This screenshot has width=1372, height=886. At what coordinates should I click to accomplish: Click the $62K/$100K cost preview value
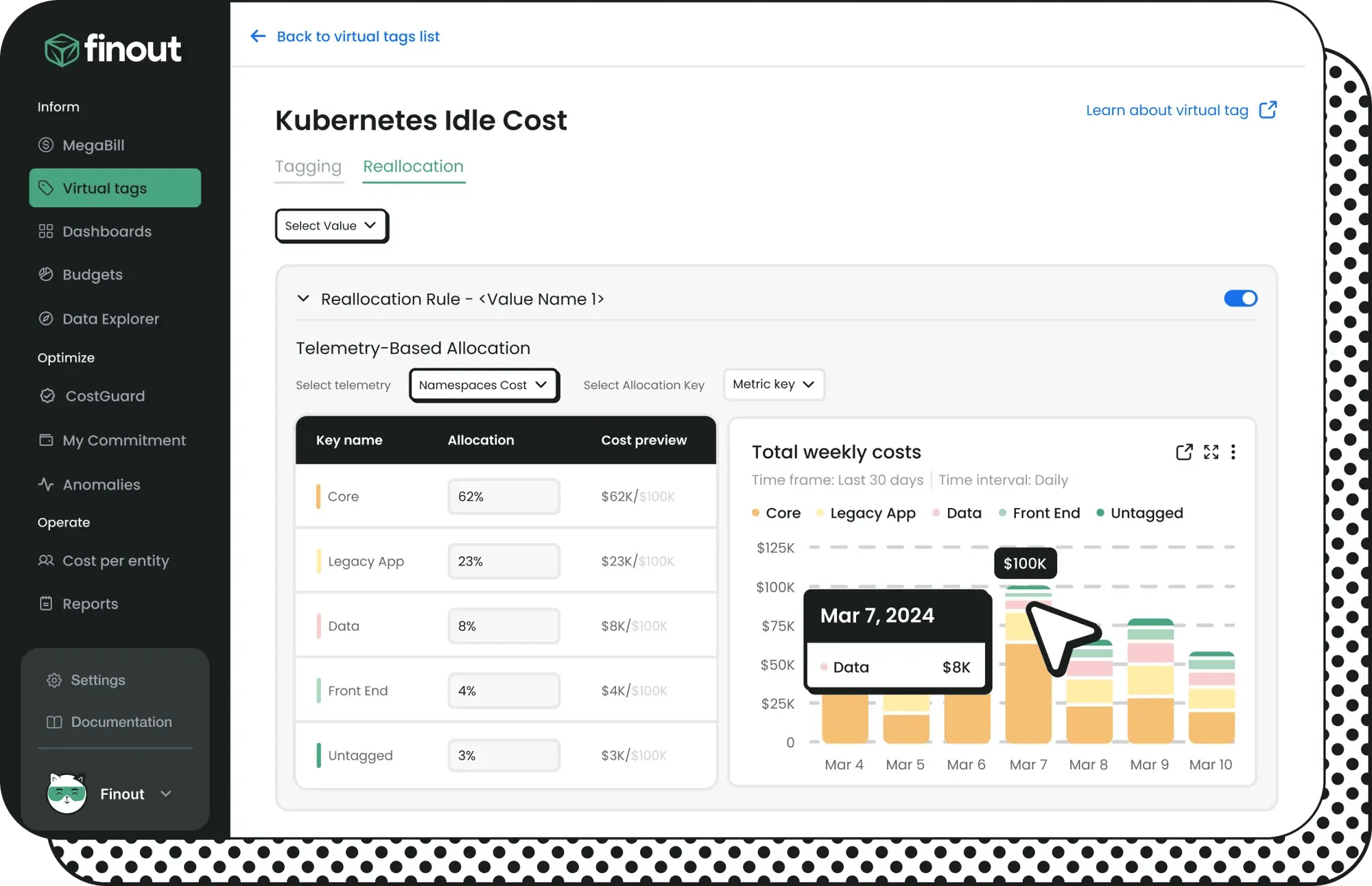[x=638, y=496]
